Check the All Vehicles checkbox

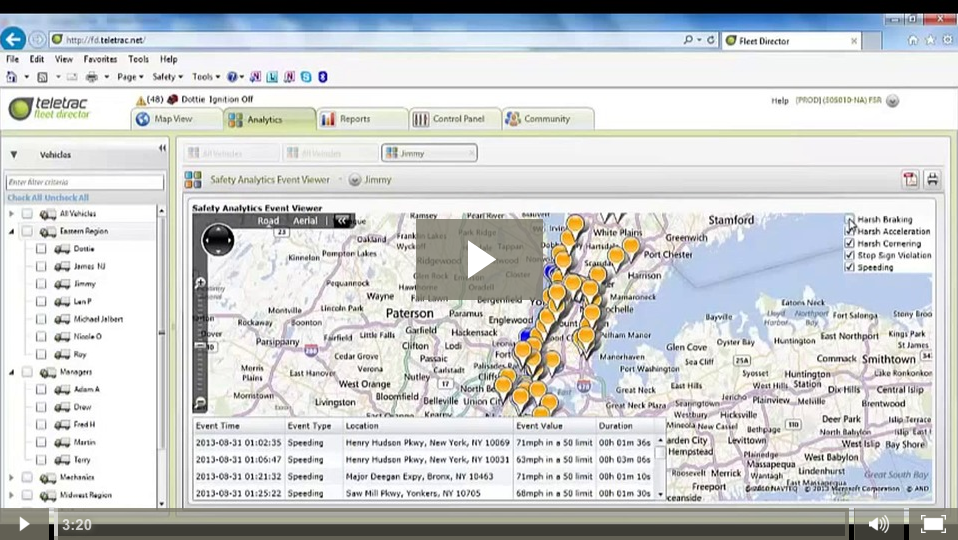tap(27, 214)
